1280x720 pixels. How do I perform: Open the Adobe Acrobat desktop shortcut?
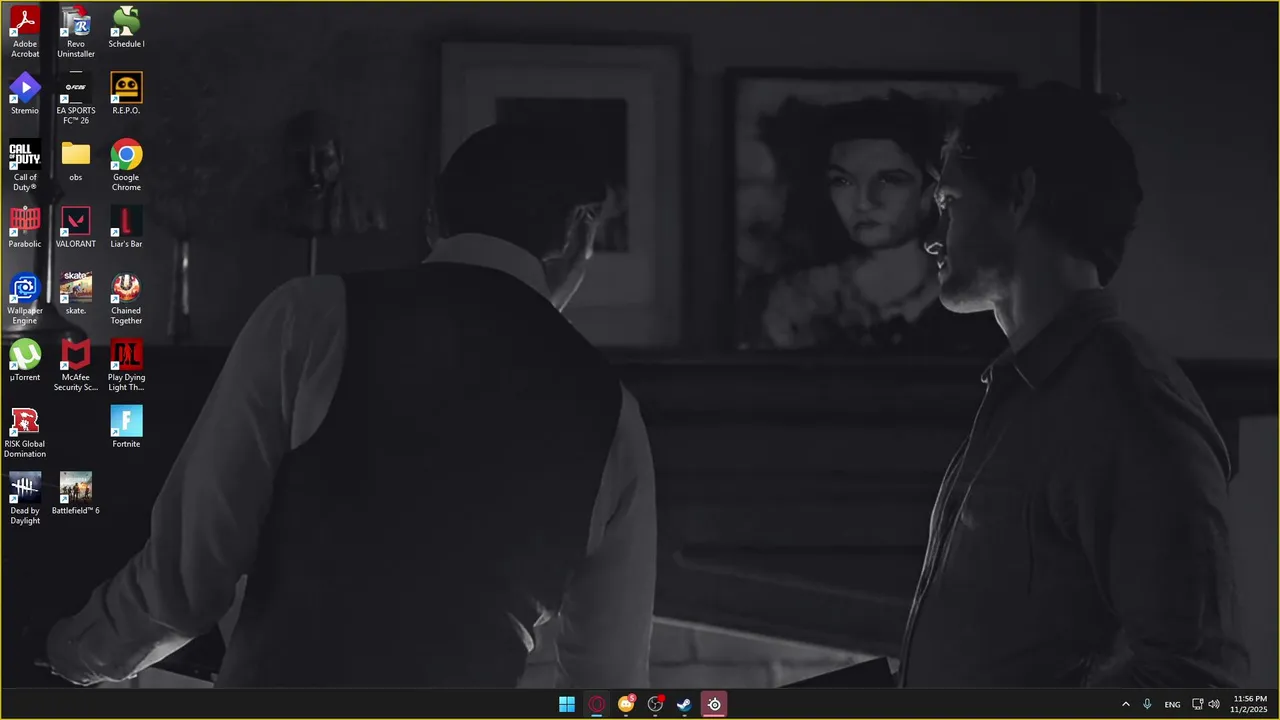click(x=25, y=31)
